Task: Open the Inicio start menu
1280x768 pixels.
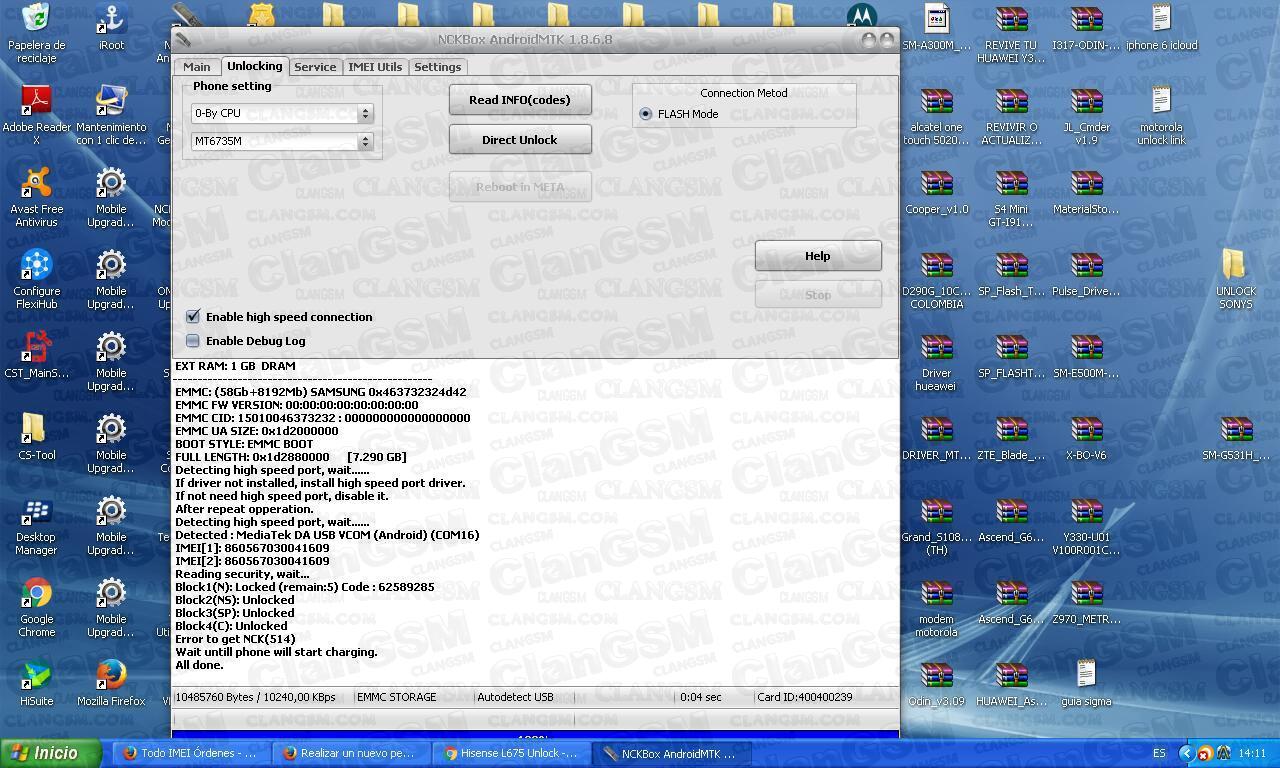Action: pyautogui.click(x=52, y=753)
